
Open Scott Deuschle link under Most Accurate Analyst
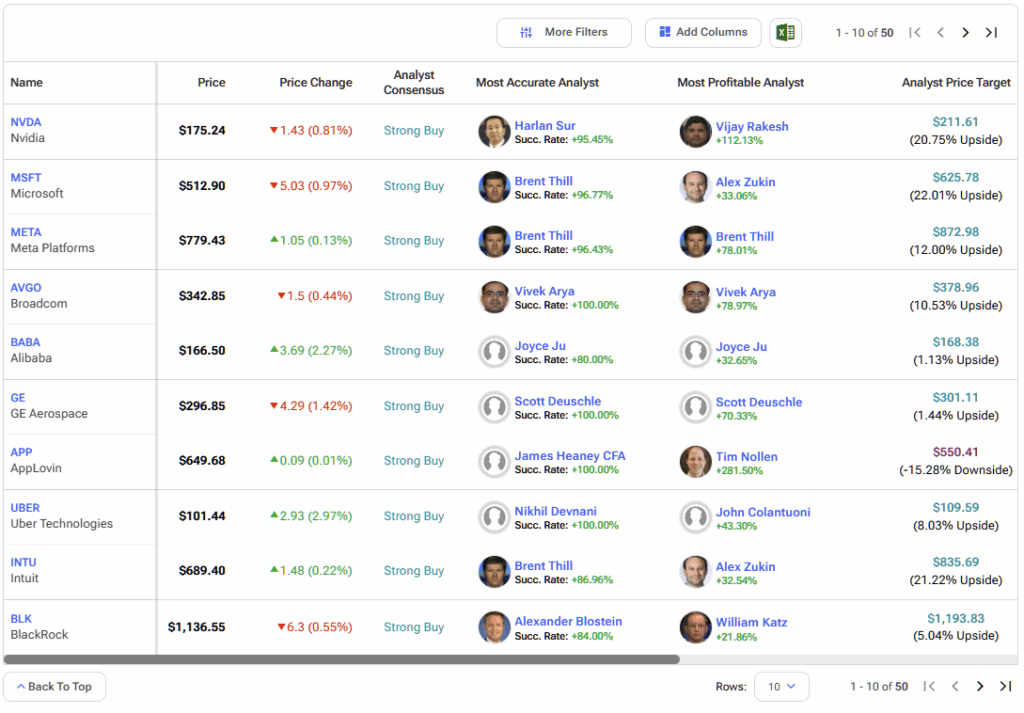(558, 401)
